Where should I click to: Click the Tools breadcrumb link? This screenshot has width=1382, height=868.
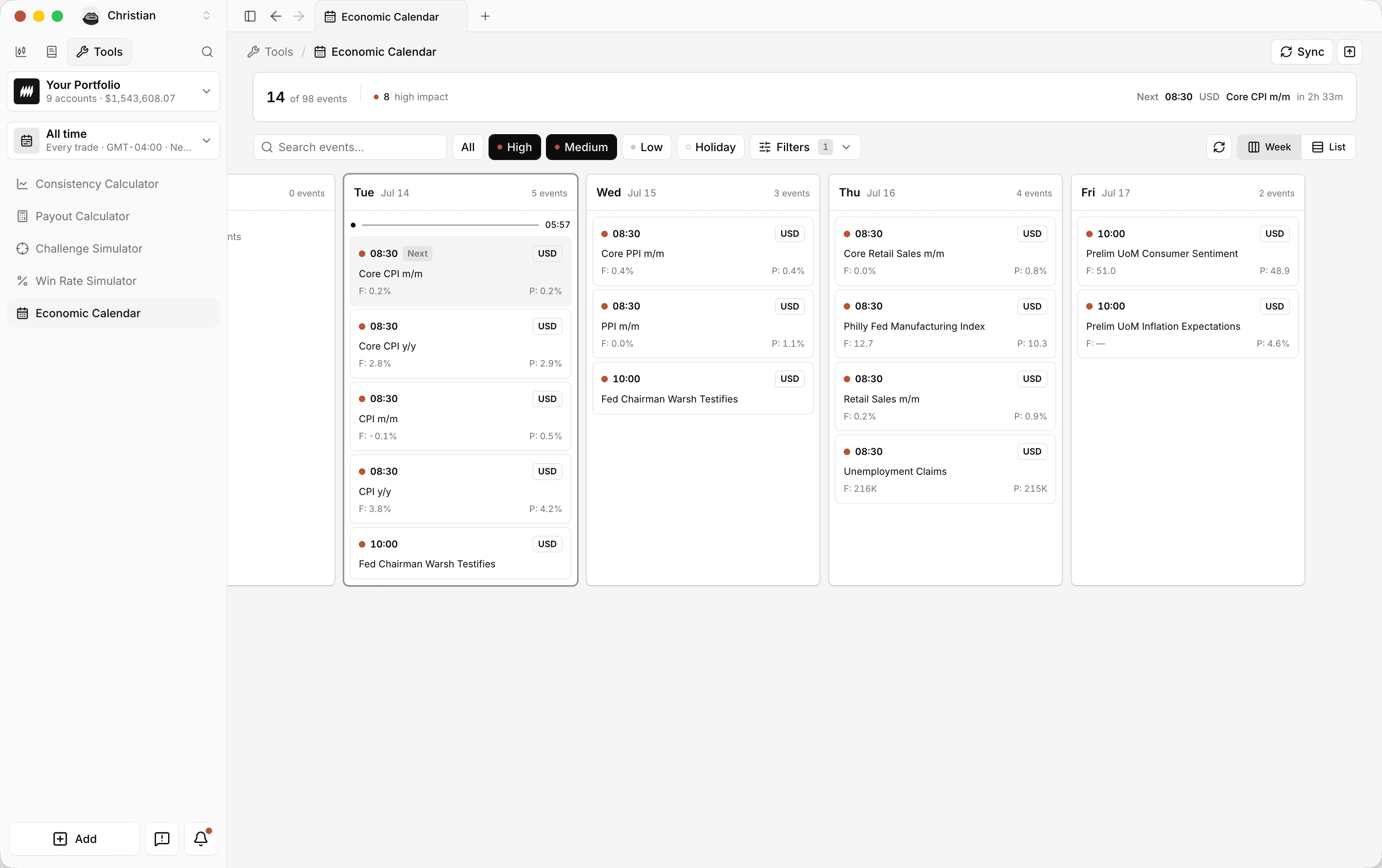click(270, 52)
